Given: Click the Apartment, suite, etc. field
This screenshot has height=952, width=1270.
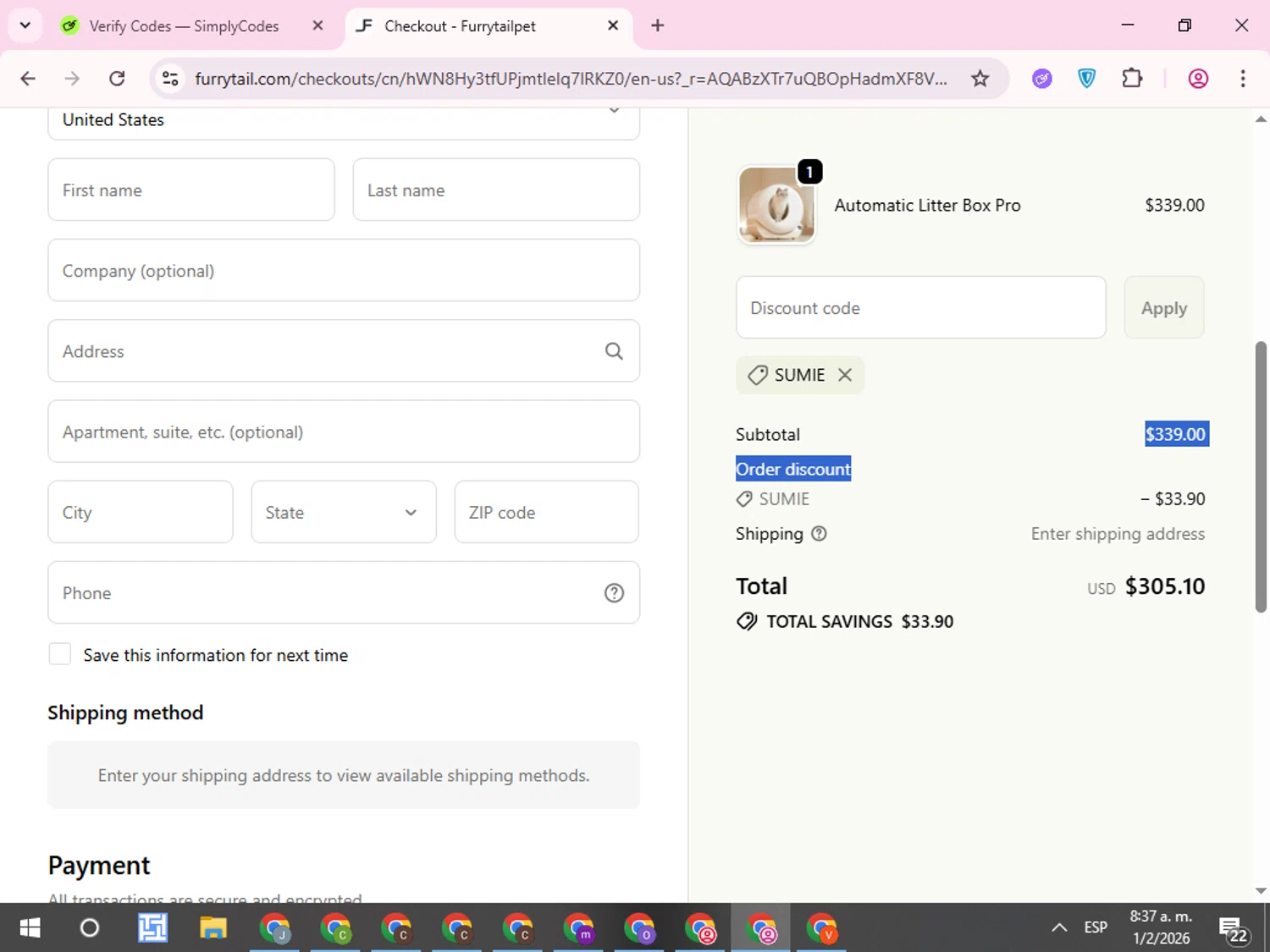Looking at the screenshot, I should click(x=344, y=432).
